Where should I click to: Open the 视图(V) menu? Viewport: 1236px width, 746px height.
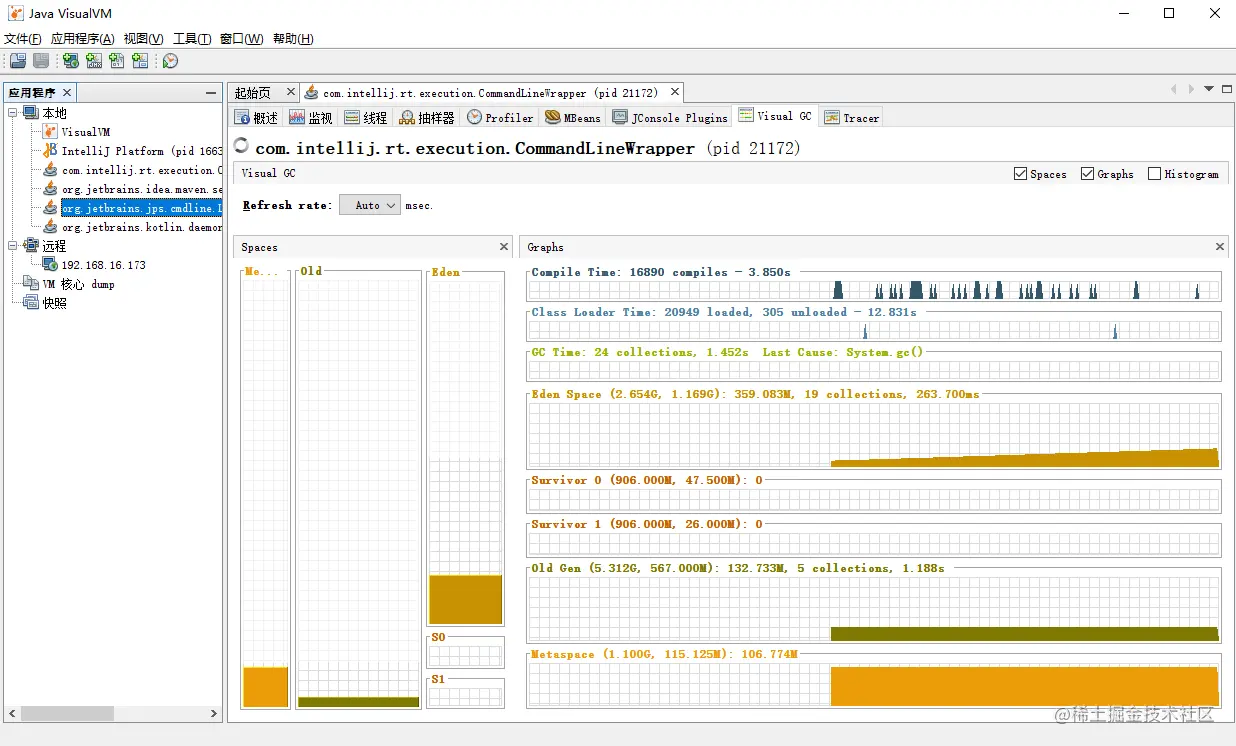(144, 39)
